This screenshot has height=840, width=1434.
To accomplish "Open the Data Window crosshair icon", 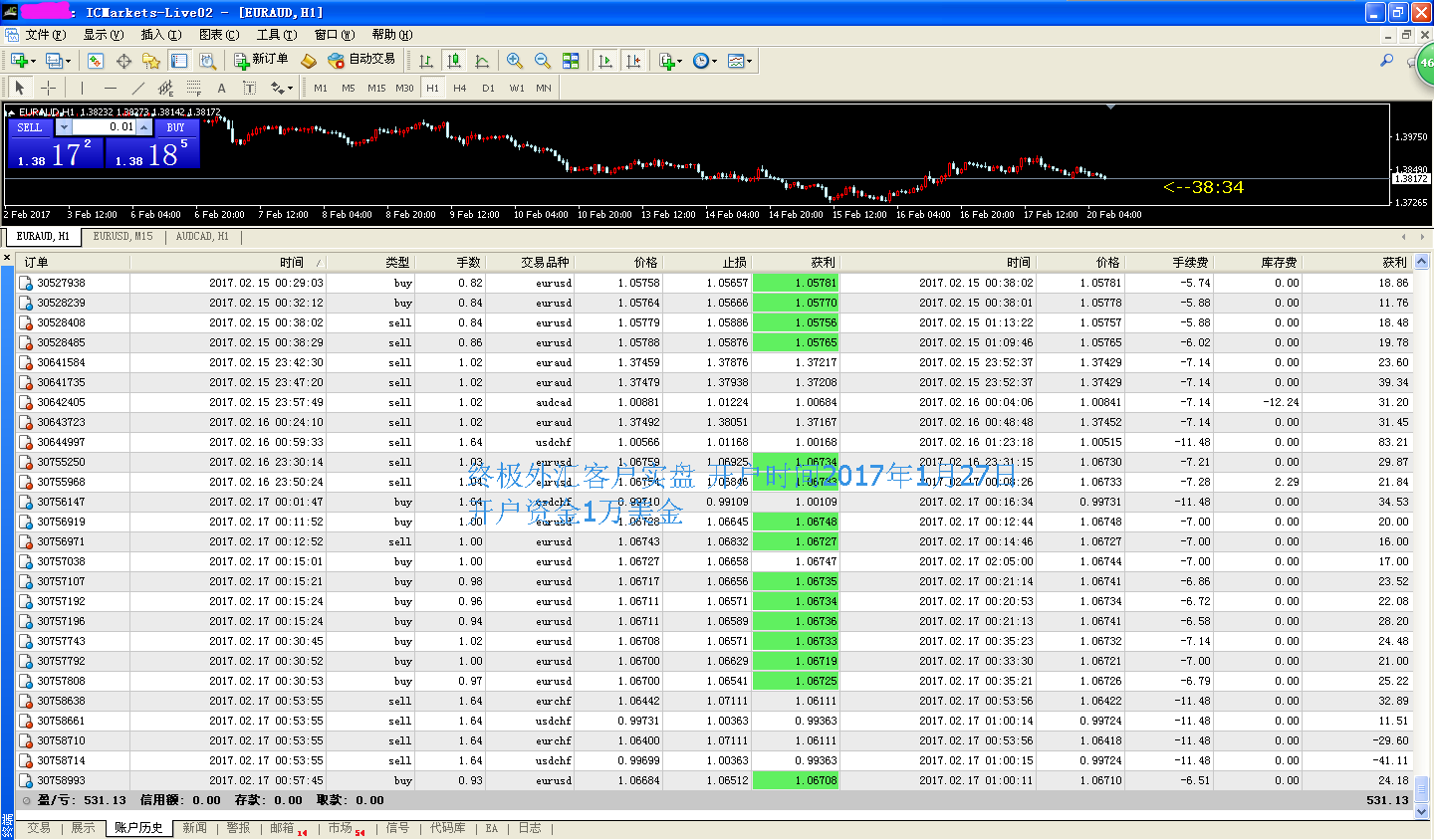I will [123, 61].
